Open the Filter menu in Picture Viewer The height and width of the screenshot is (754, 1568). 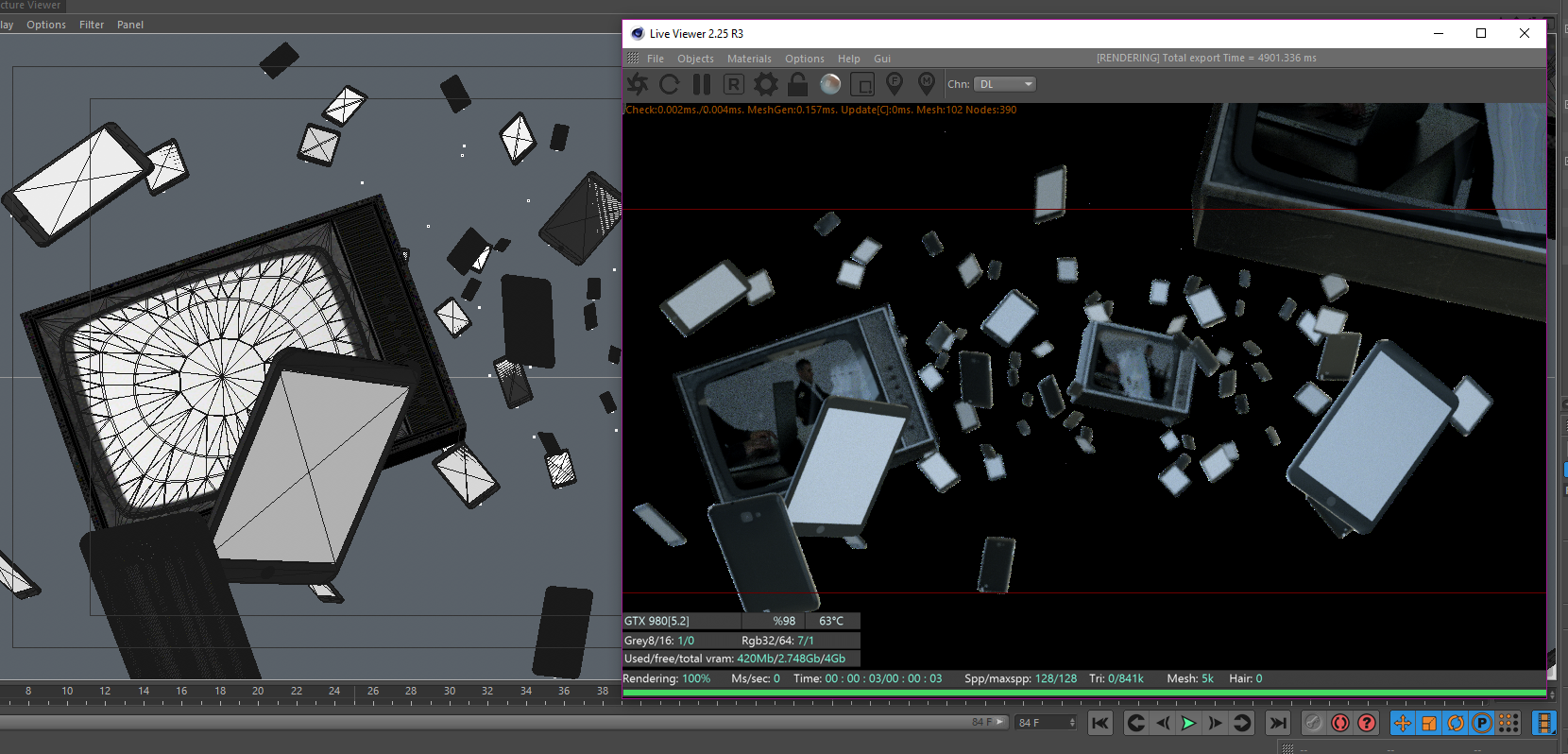tap(92, 25)
